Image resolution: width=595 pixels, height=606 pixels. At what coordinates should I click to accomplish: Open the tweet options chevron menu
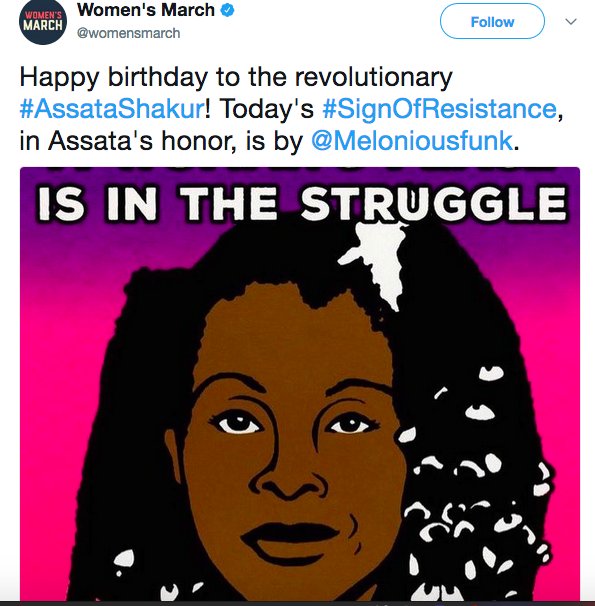click(x=571, y=22)
